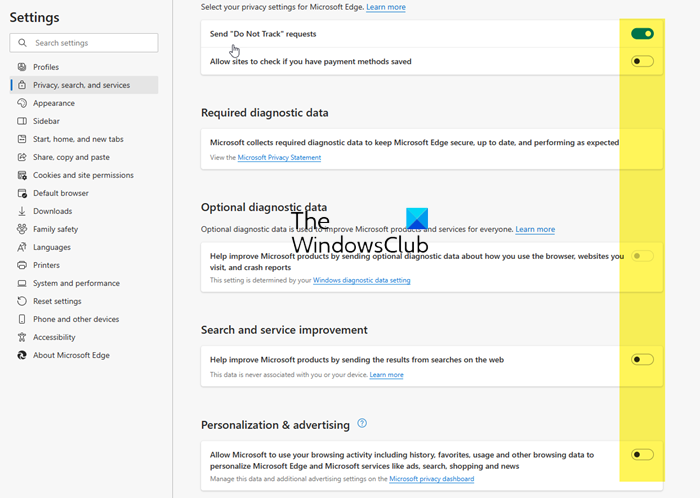Click the Search settings input field
700x498 pixels.
(x=84, y=43)
